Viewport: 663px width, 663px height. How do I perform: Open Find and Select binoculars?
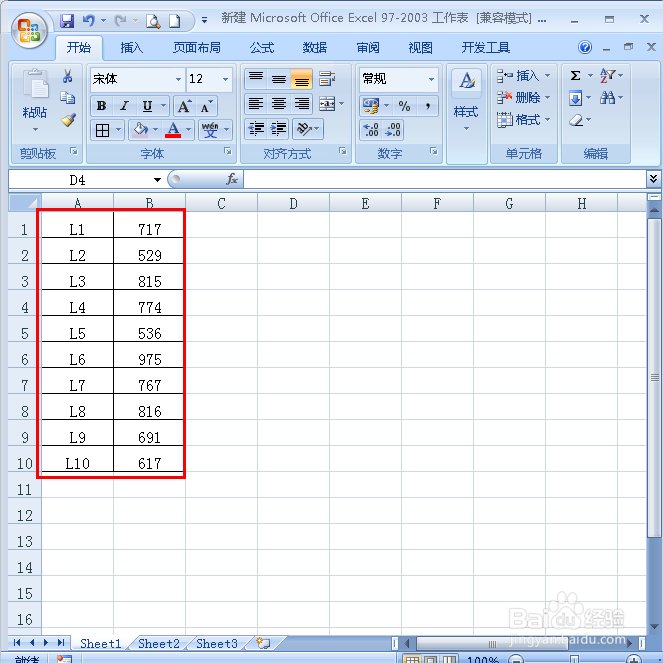[607, 98]
